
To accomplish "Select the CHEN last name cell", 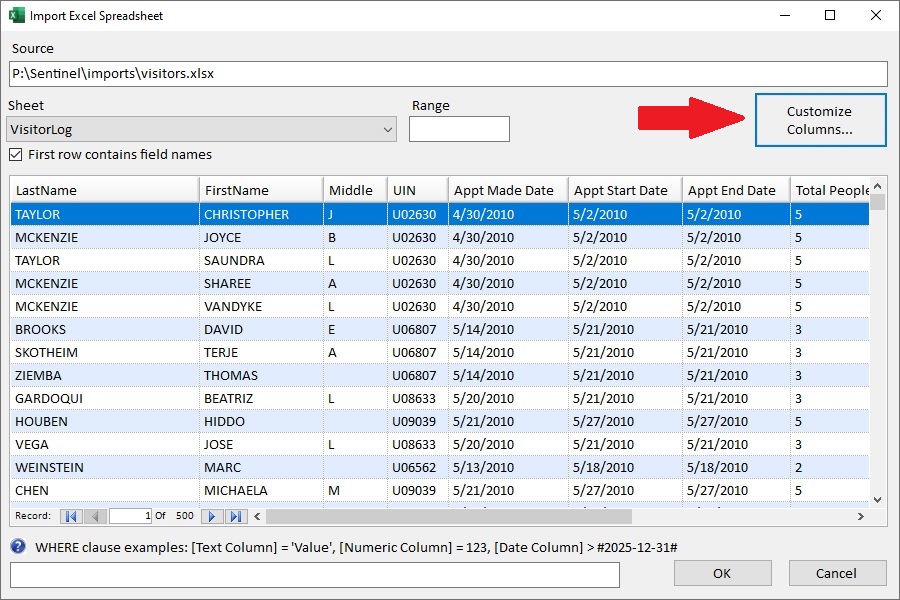I will pyautogui.click(x=104, y=490).
